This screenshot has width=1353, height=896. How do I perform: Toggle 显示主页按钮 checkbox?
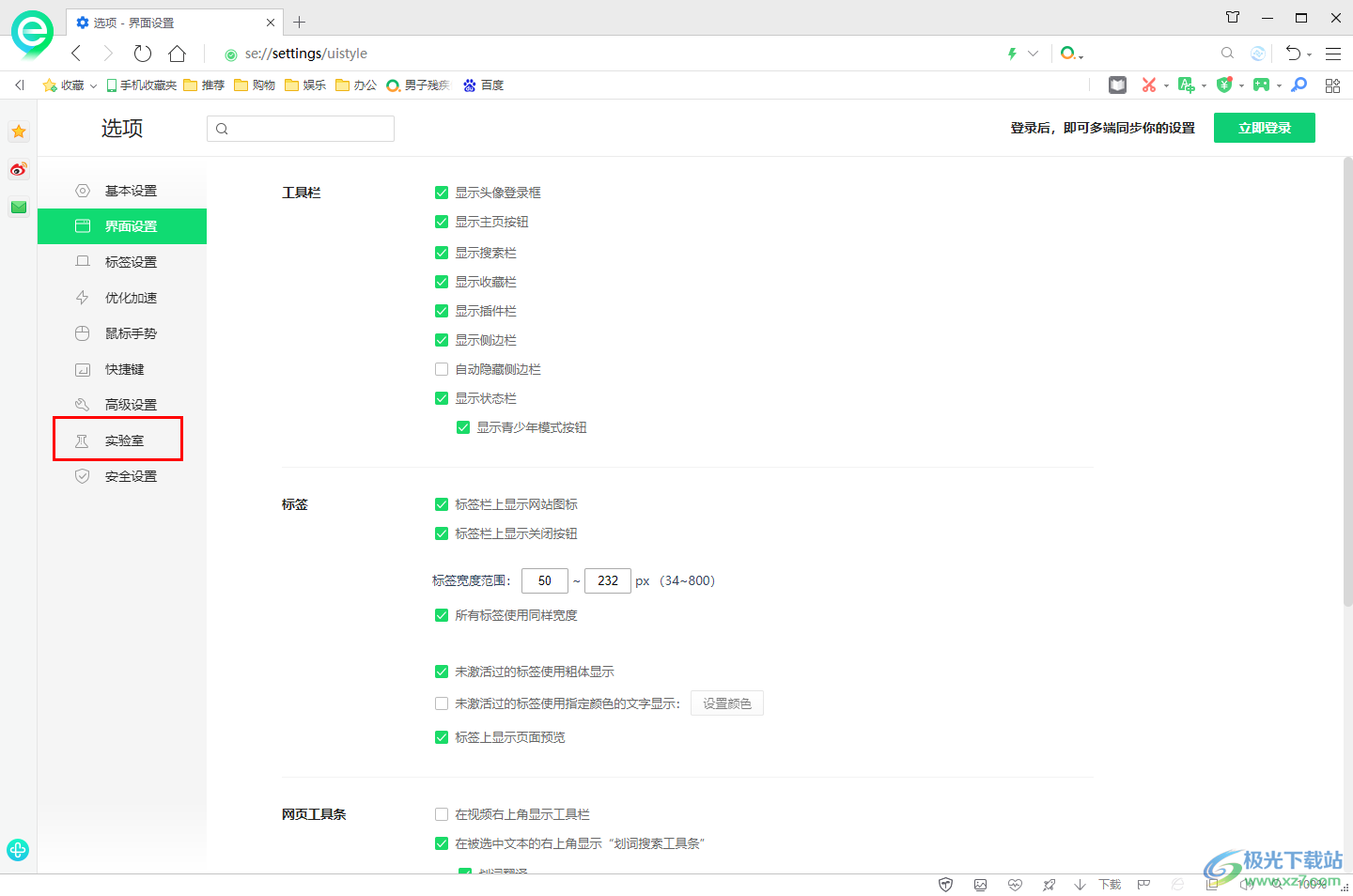[x=442, y=222]
